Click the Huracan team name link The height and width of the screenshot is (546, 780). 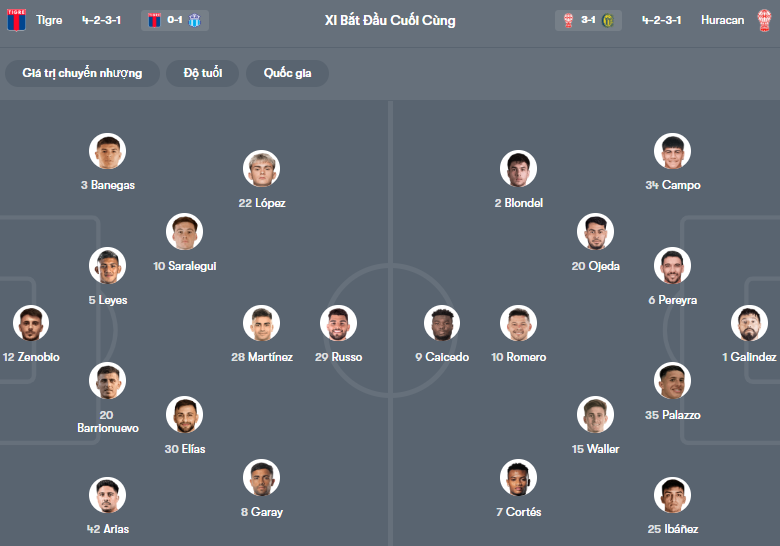click(x=722, y=20)
